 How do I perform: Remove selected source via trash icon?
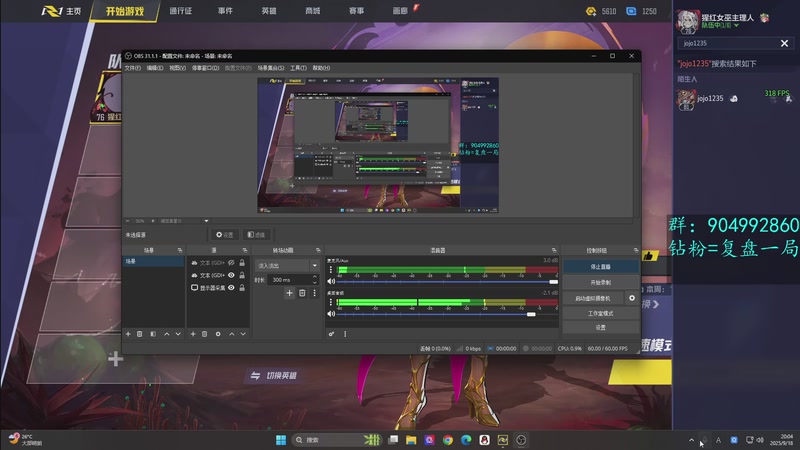click(205, 334)
